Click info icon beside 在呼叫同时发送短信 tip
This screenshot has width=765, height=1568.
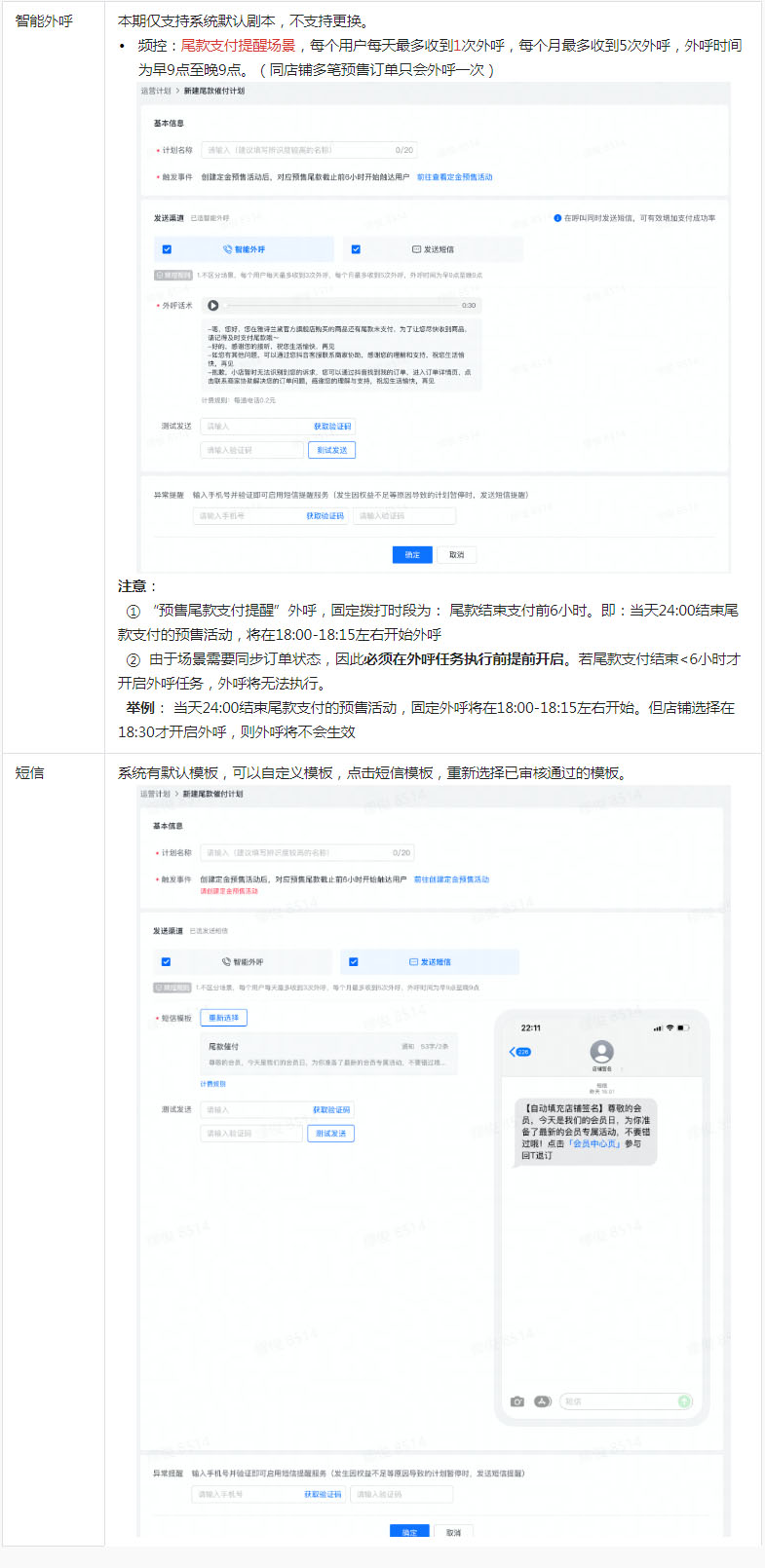[557, 218]
